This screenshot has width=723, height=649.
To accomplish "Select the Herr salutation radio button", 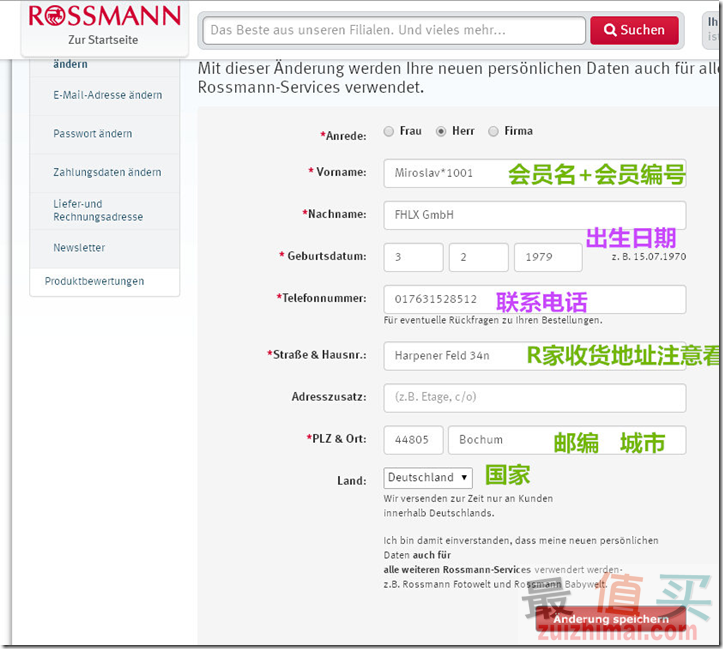I will pyautogui.click(x=441, y=131).
